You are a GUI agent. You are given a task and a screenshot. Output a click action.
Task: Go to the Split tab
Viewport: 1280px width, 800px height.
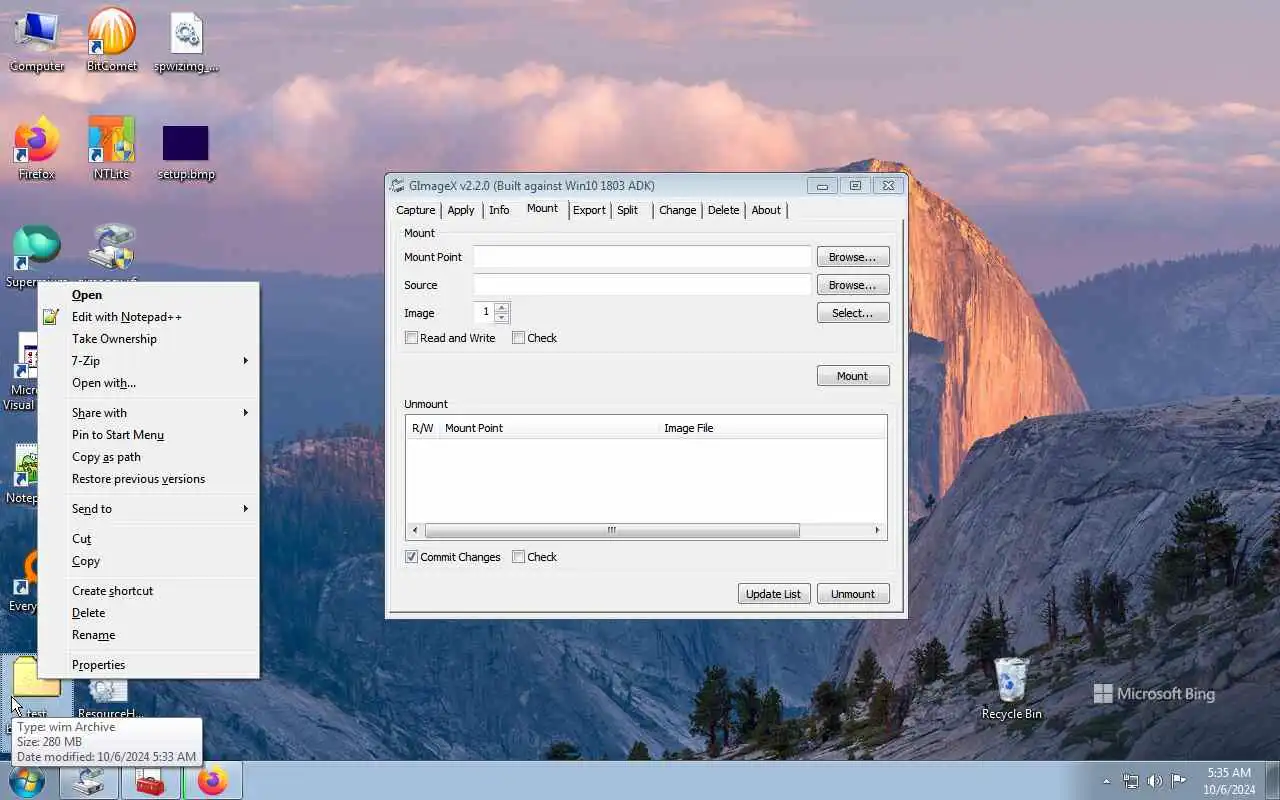point(627,210)
